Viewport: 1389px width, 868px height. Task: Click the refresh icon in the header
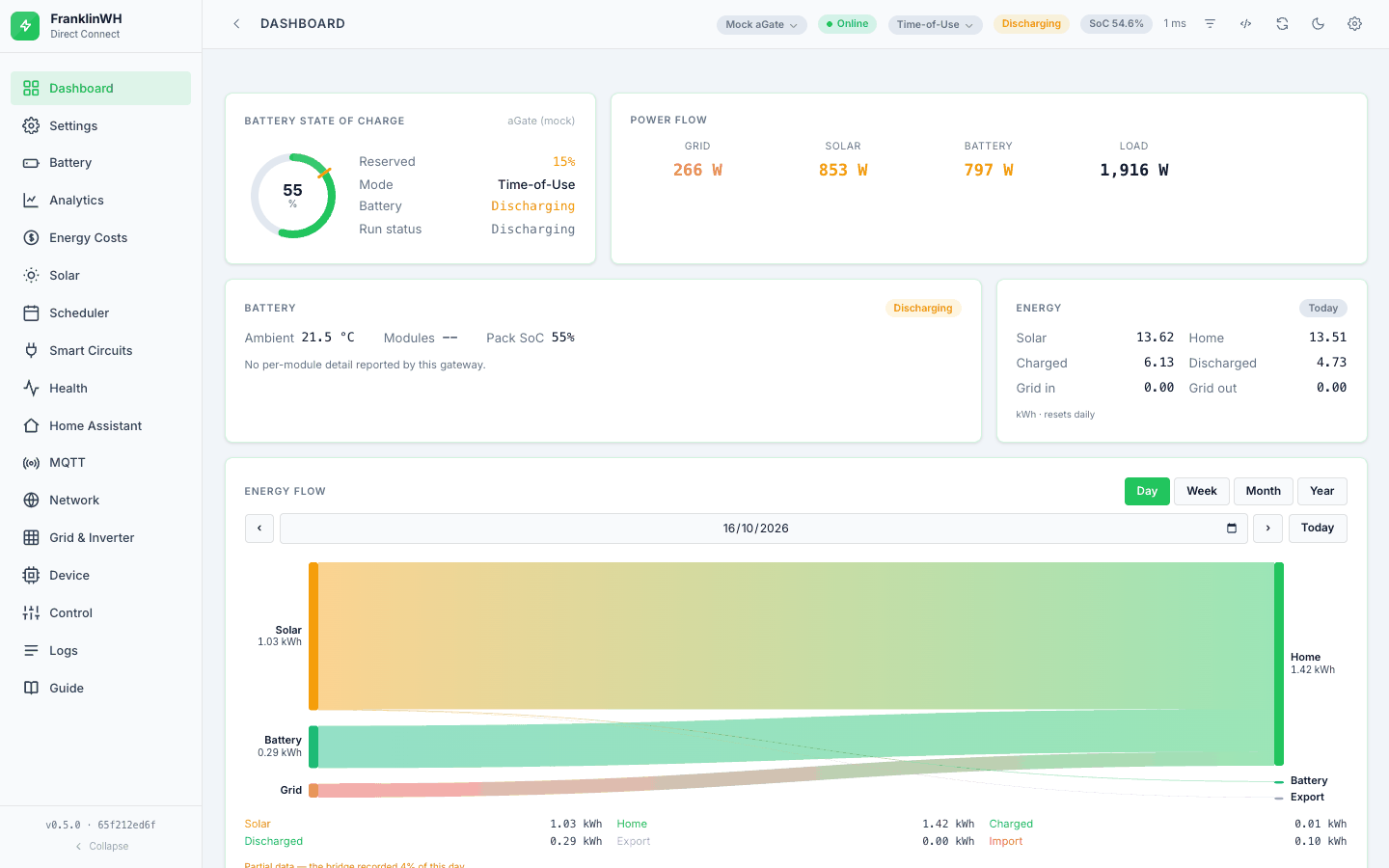click(1282, 24)
